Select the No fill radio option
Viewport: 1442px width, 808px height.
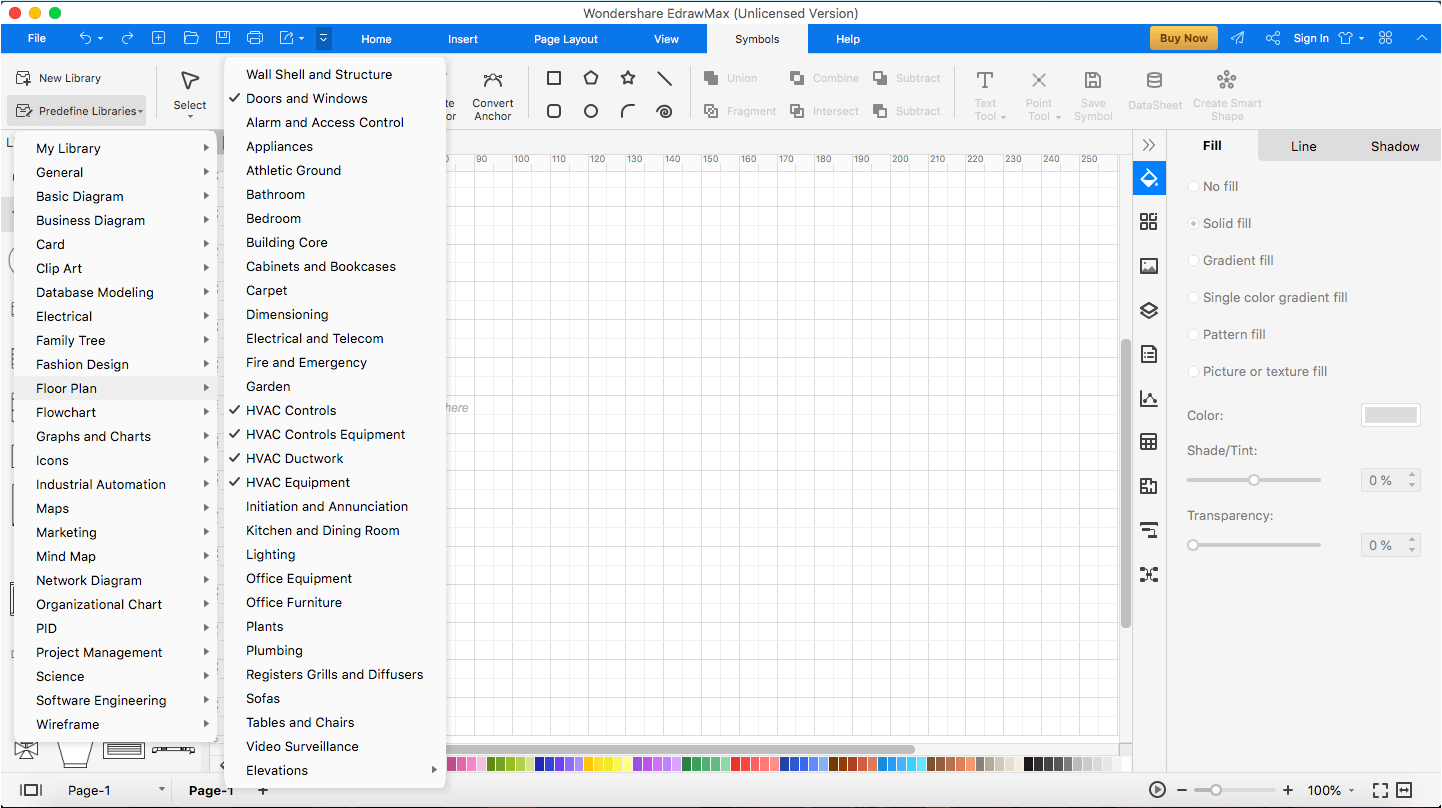[1193, 186]
